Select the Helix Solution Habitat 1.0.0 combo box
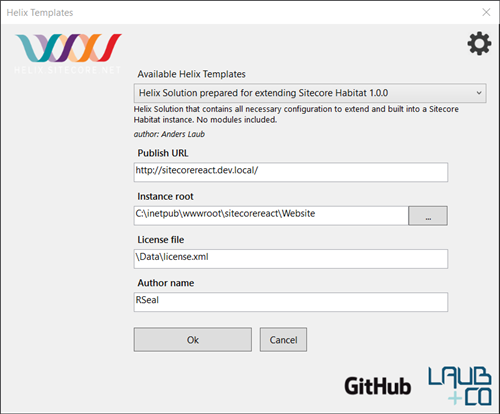The height and width of the screenshot is (414, 500). tap(310, 93)
